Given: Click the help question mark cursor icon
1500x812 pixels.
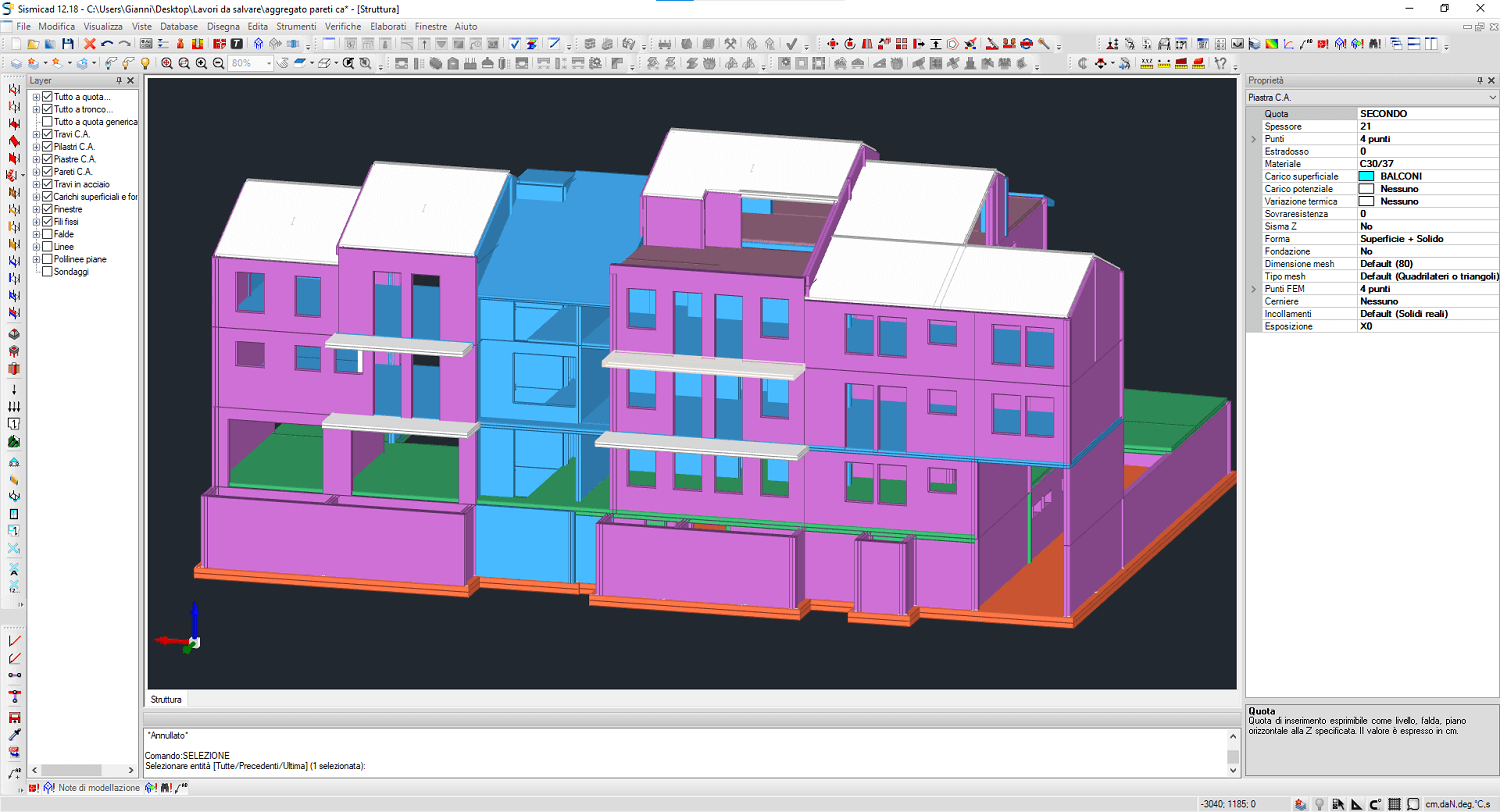Looking at the screenshot, I should (1220, 63).
